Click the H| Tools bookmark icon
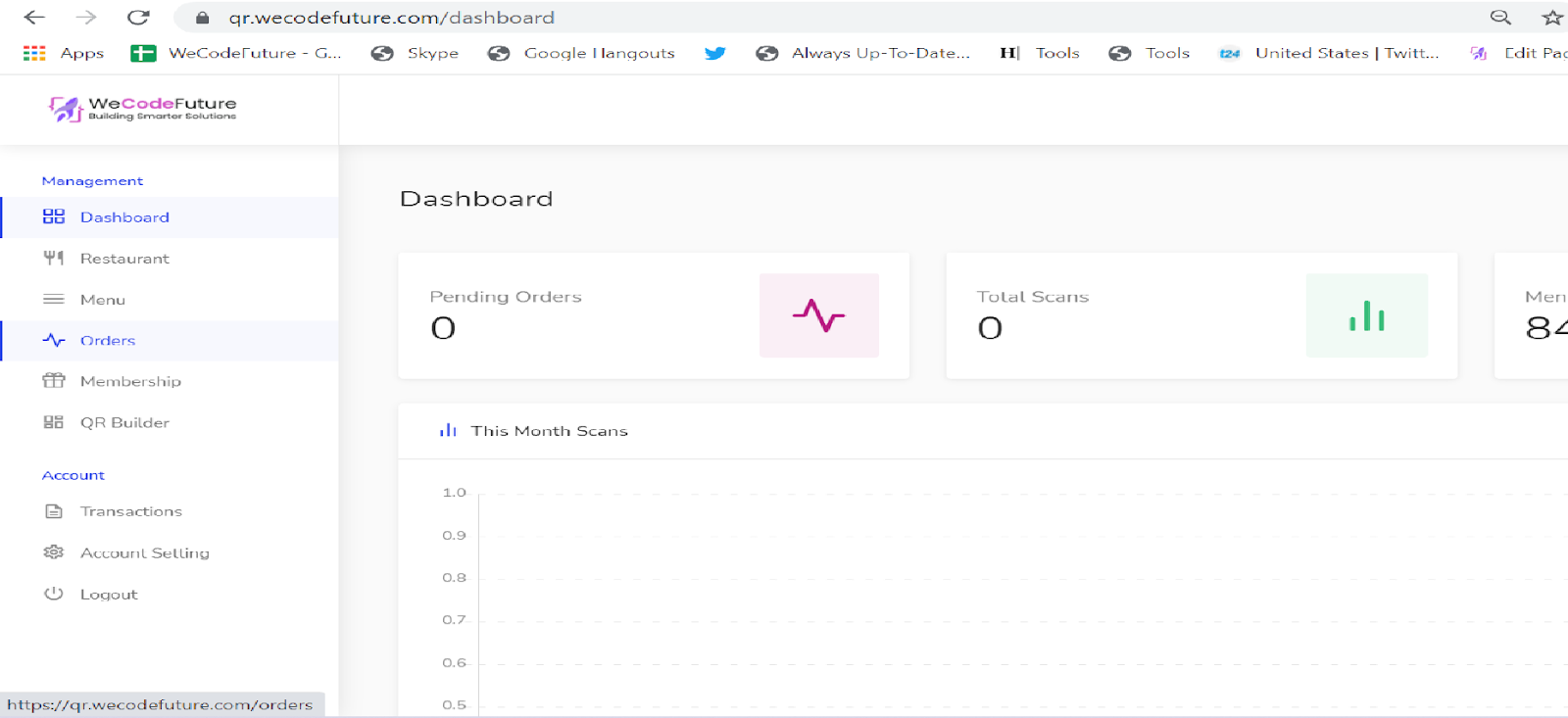This screenshot has width=1568, height=718. click(1009, 53)
